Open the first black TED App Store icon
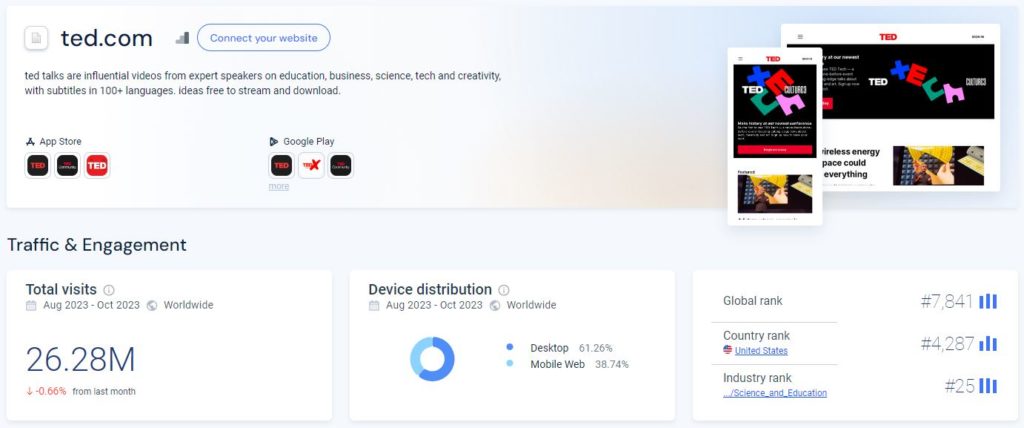Screen dimensions: 1024x428 38,165
